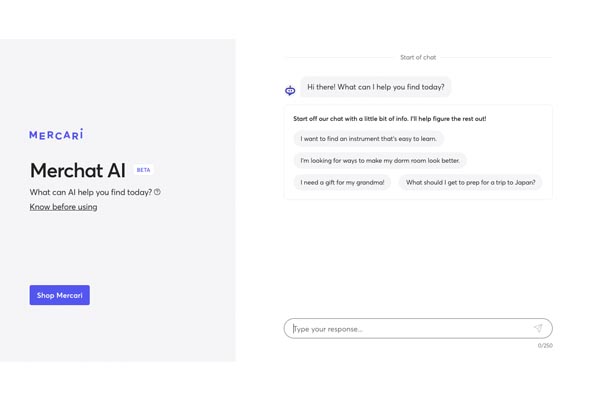
Task: Click the Hi there greeting message bubble
Action: 375,87
